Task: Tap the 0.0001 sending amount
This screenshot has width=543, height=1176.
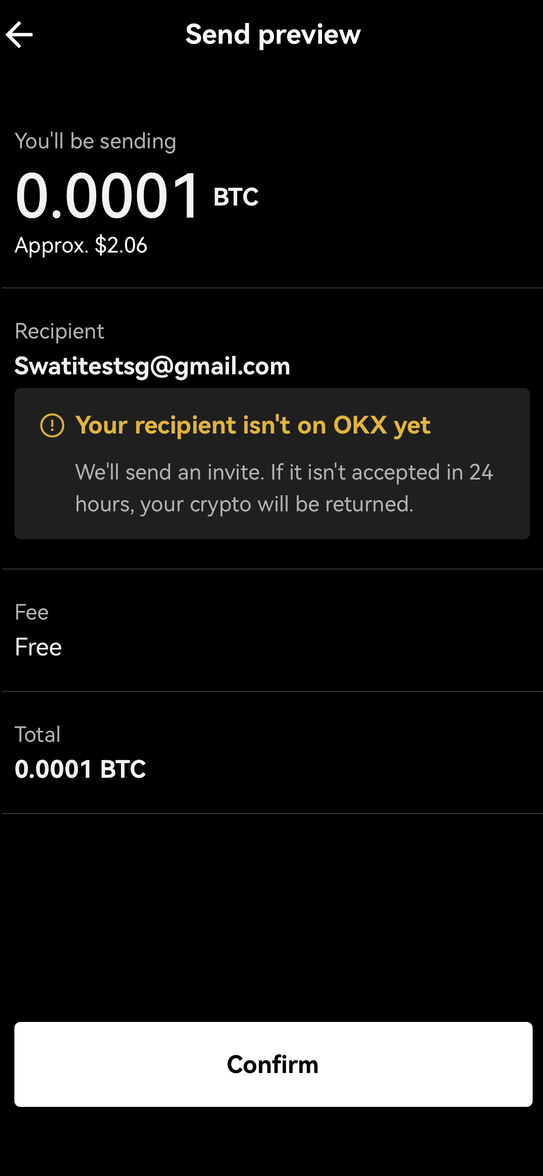Action: click(x=108, y=196)
